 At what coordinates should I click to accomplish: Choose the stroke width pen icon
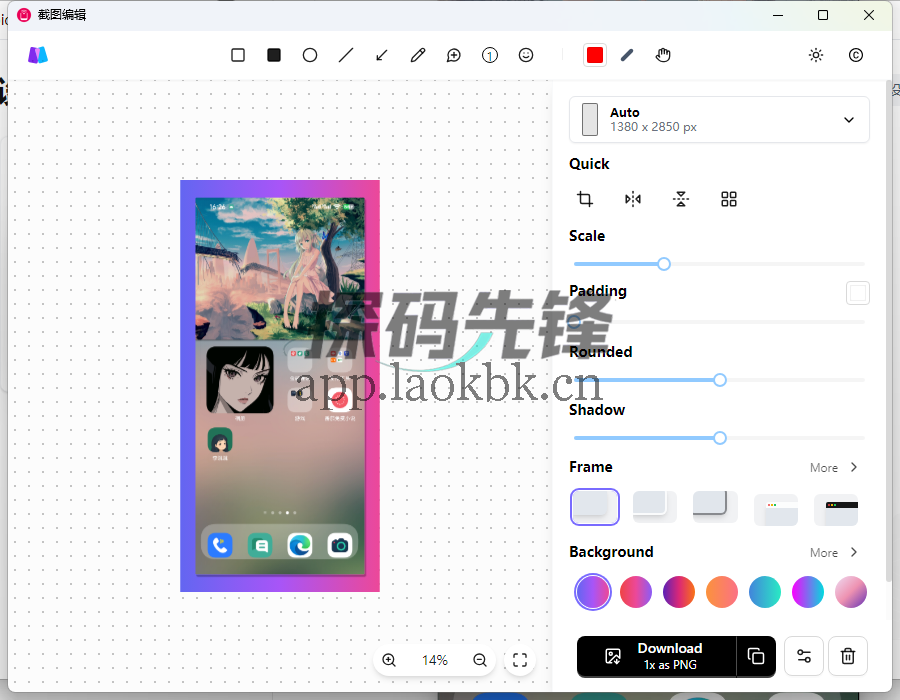(x=627, y=55)
